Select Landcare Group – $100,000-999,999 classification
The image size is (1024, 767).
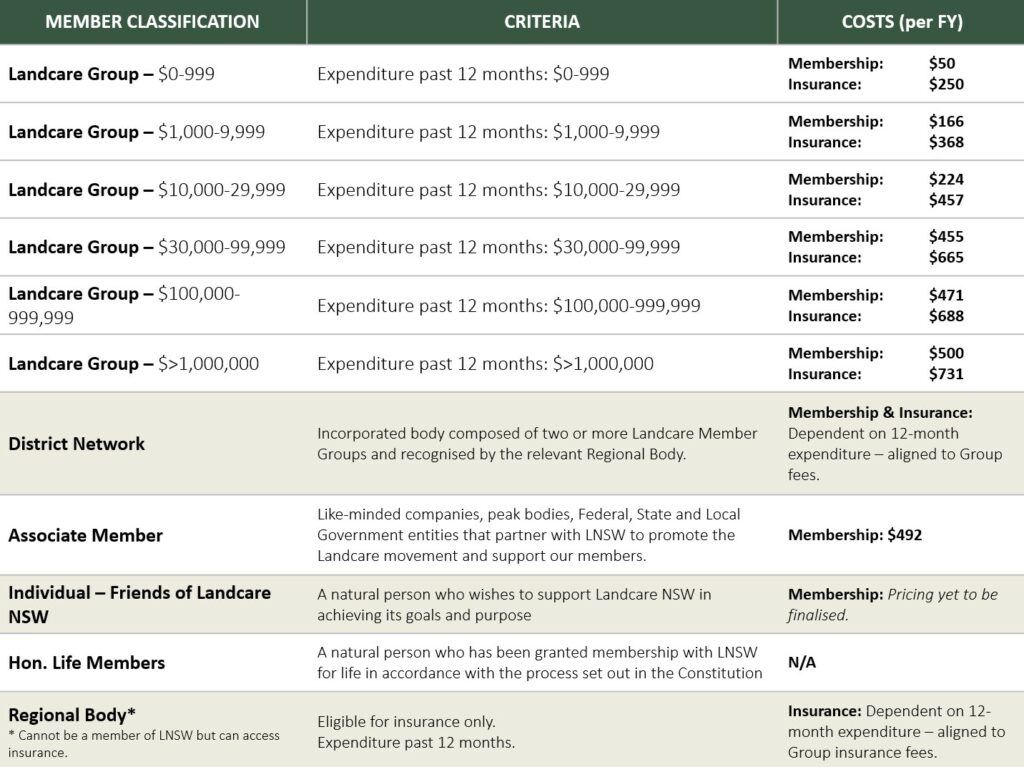[124, 306]
